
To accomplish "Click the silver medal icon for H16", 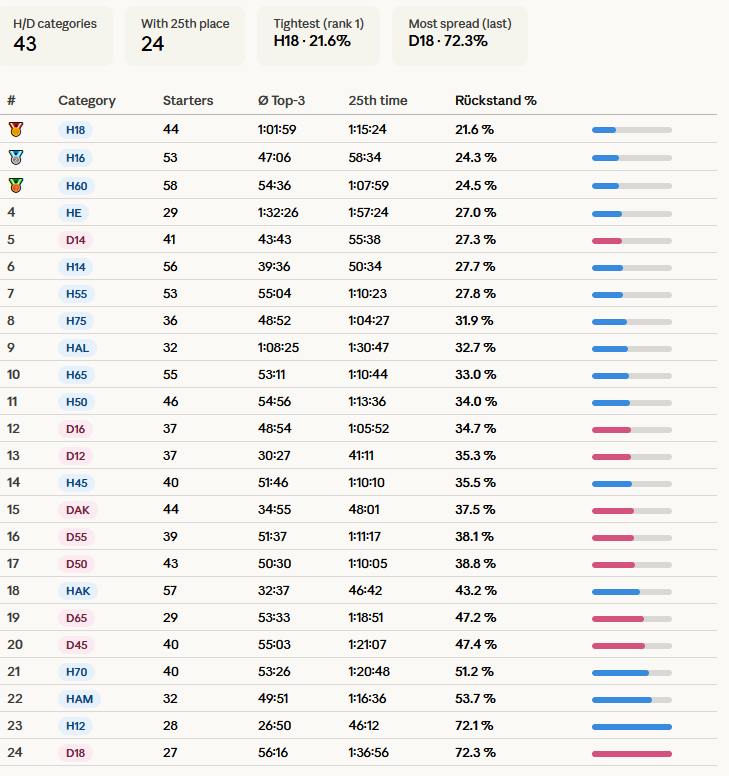I will point(15,157).
